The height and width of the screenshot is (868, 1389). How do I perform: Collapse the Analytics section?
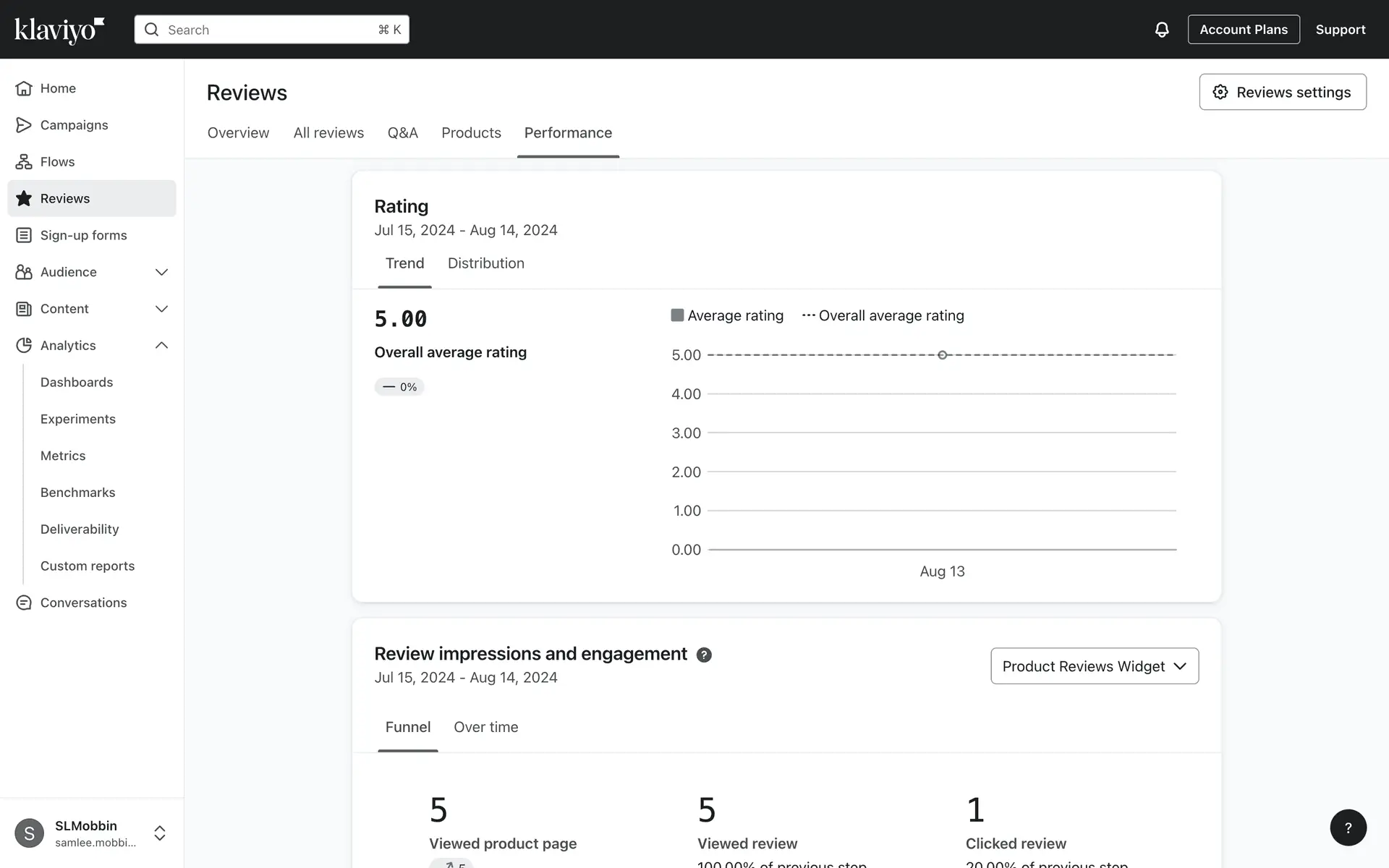[x=161, y=346]
